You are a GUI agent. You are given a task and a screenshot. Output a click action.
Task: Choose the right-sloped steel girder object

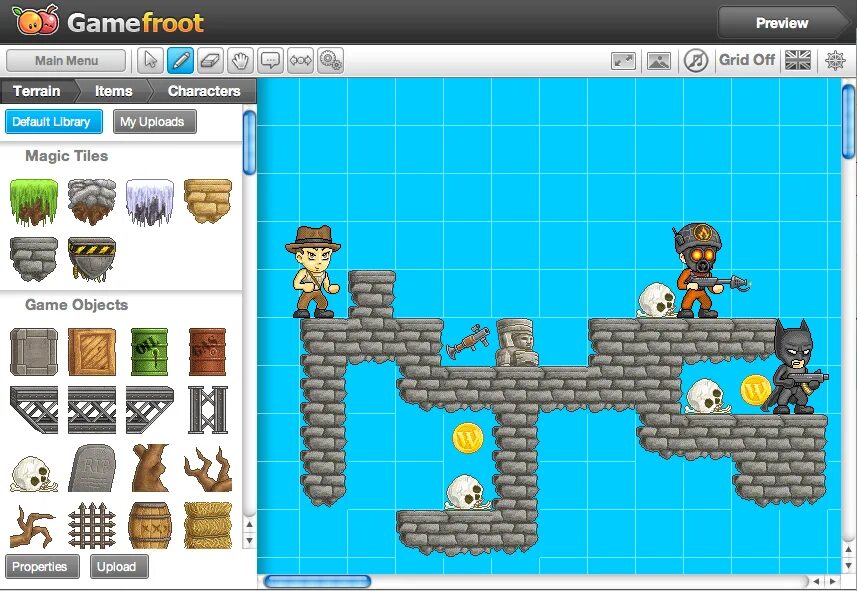150,409
